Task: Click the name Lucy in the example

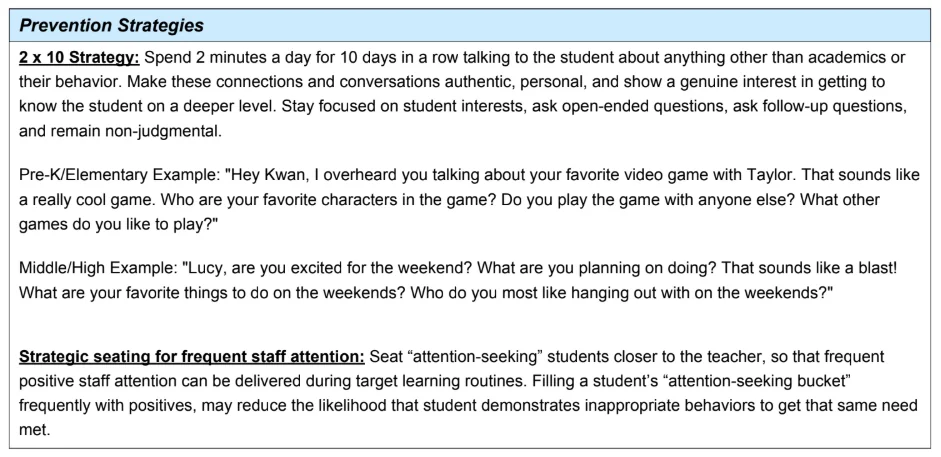Action: coord(205,267)
